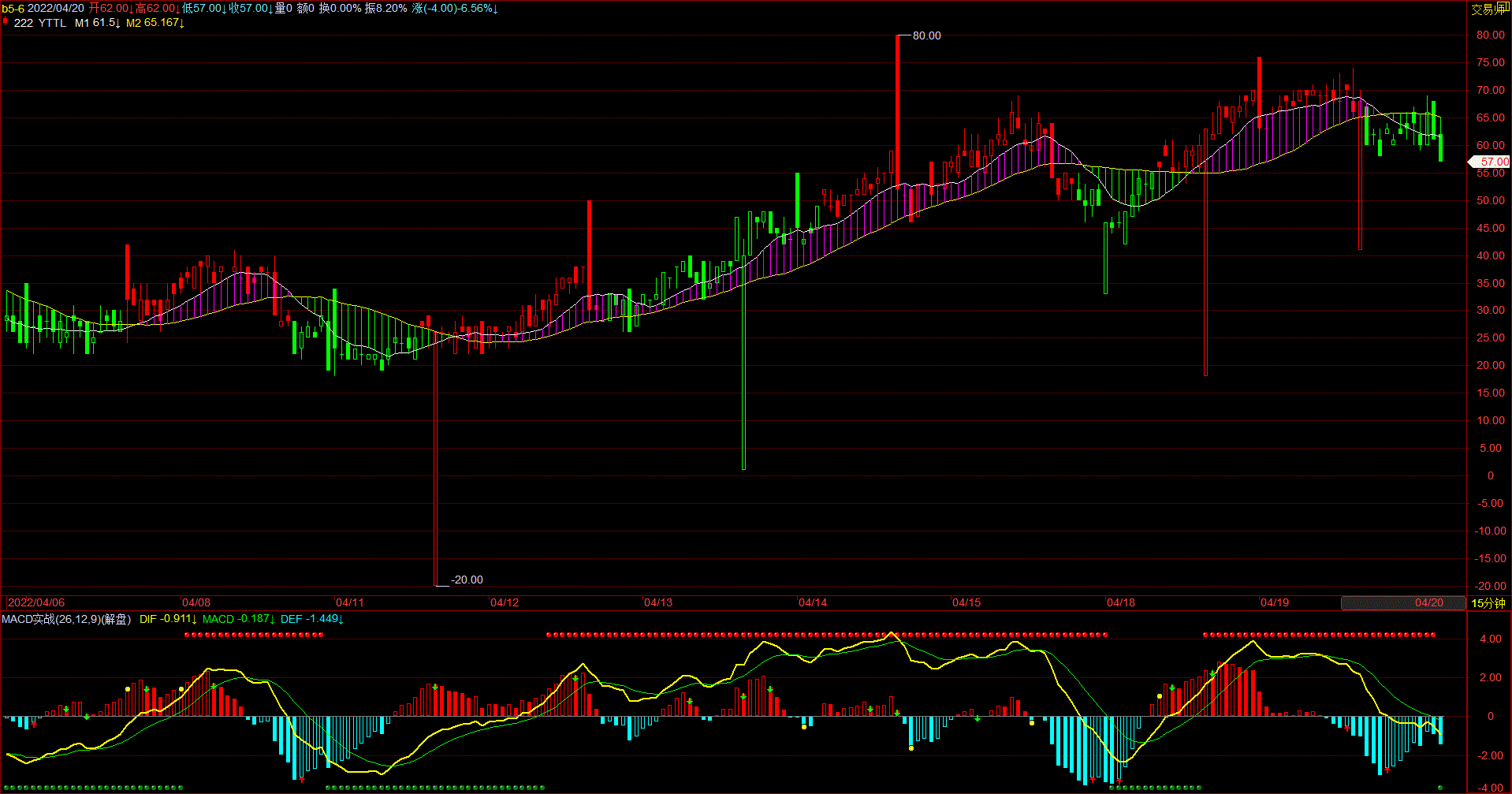Click the green MACD -0.187 value label

pyautogui.click(x=239, y=619)
